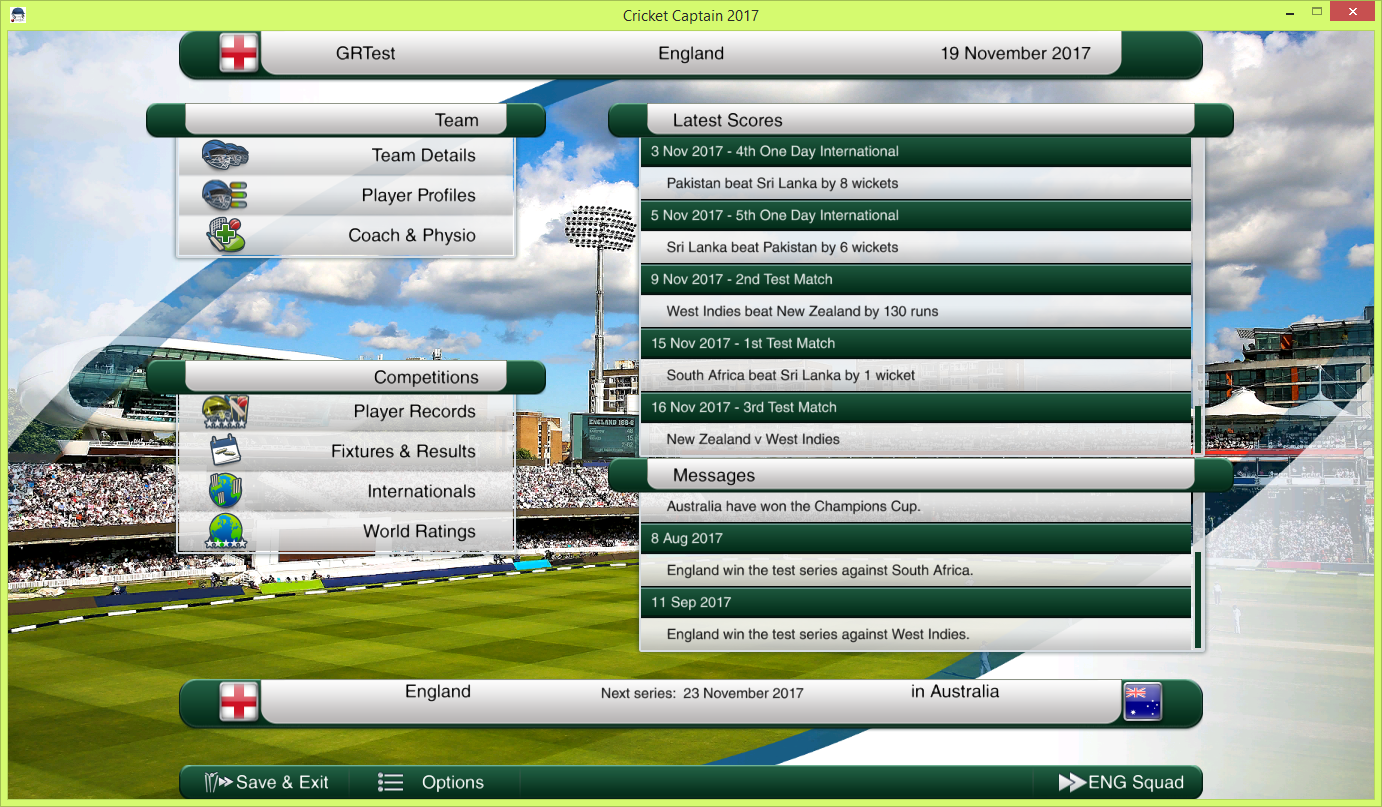Open Internationals competitions
This screenshot has width=1382, height=807.
pyautogui.click(x=346, y=491)
